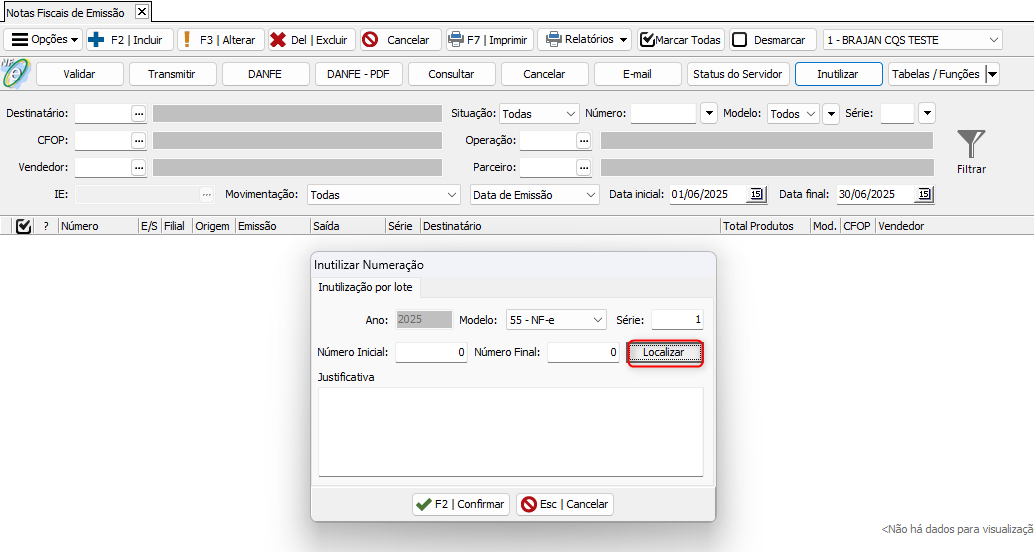Open the Opções menu

(x=46, y=40)
